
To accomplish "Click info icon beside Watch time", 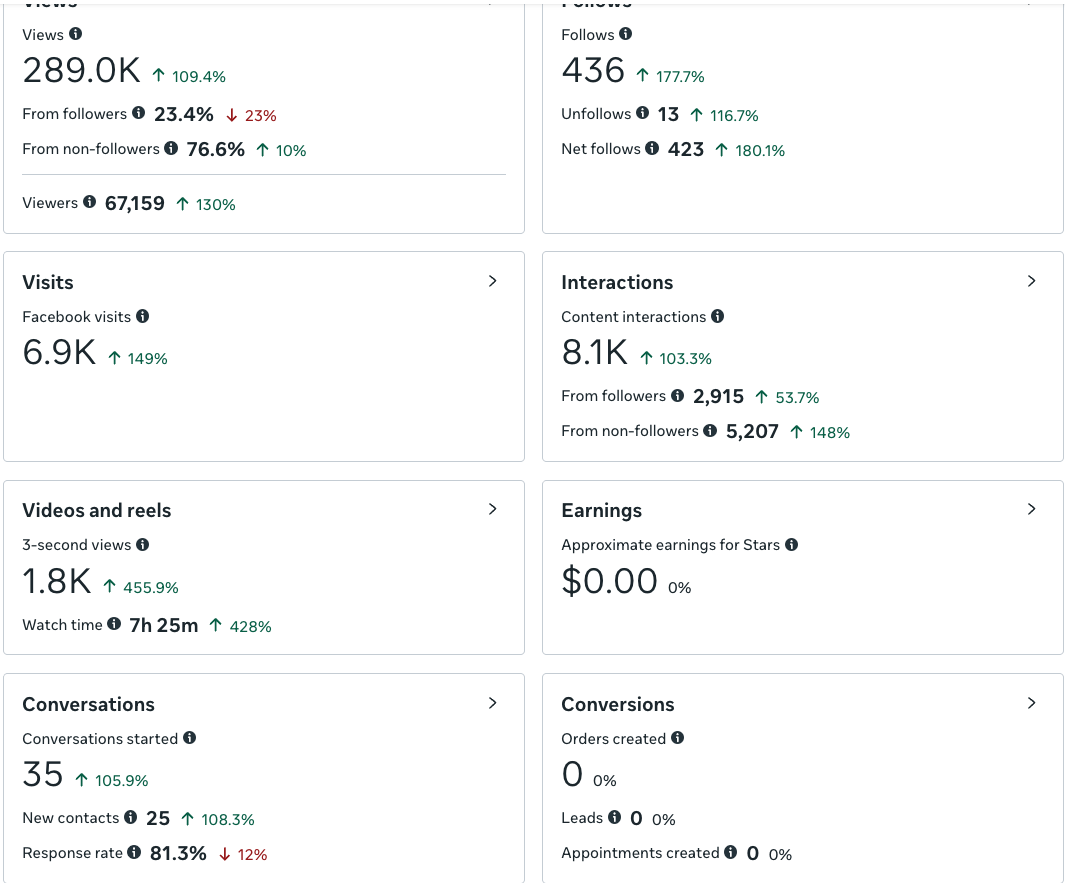I will (x=114, y=624).
